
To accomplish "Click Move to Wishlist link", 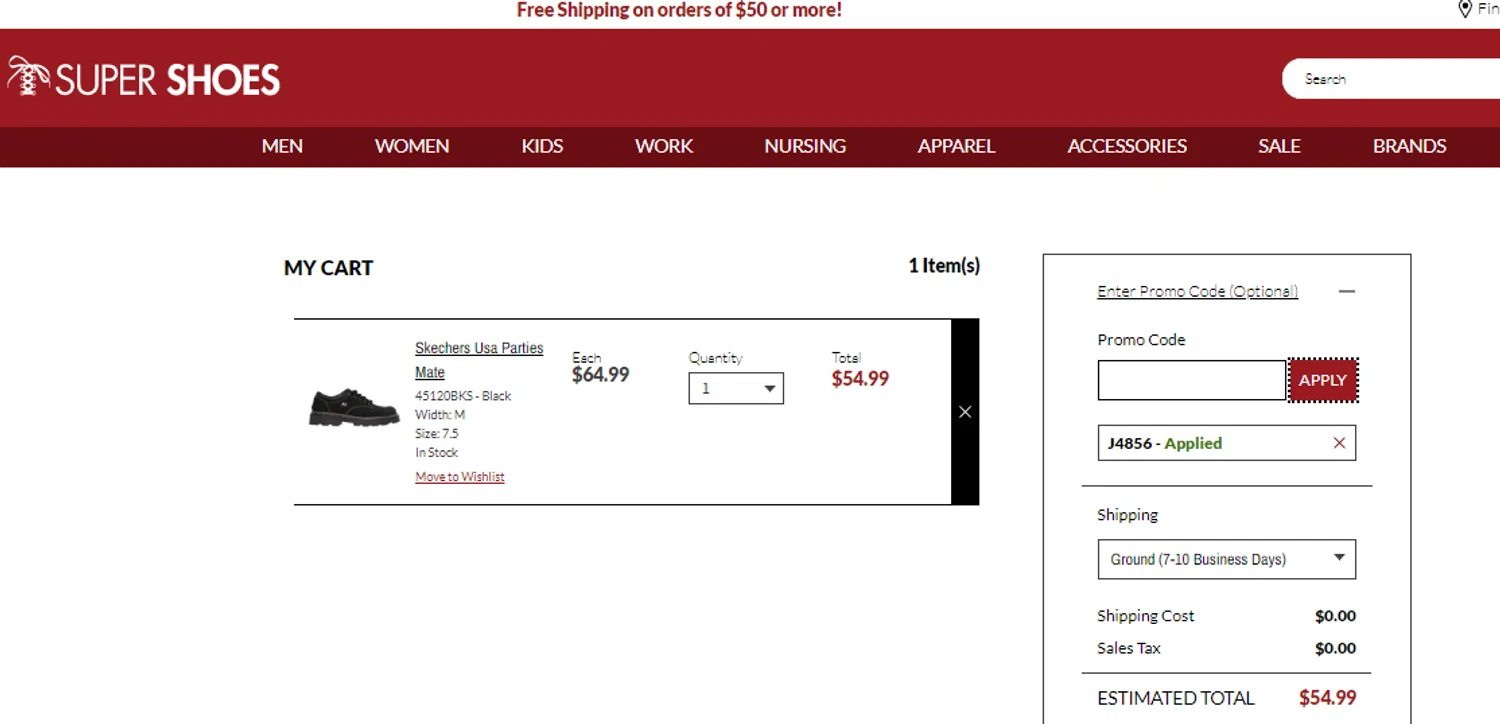I will point(460,477).
